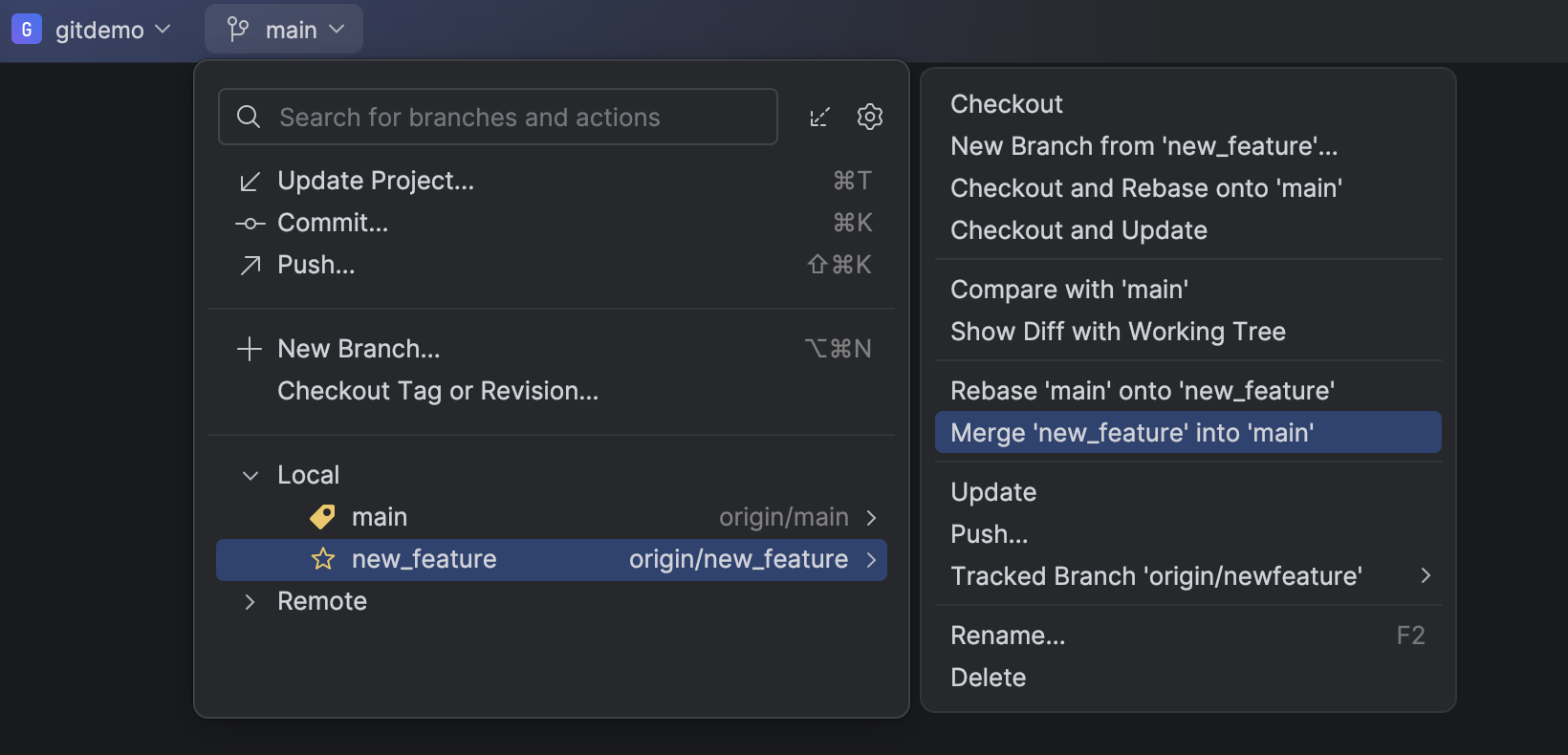1568x755 pixels.
Task: Click the plus icon for New Branch
Action: pos(249,349)
